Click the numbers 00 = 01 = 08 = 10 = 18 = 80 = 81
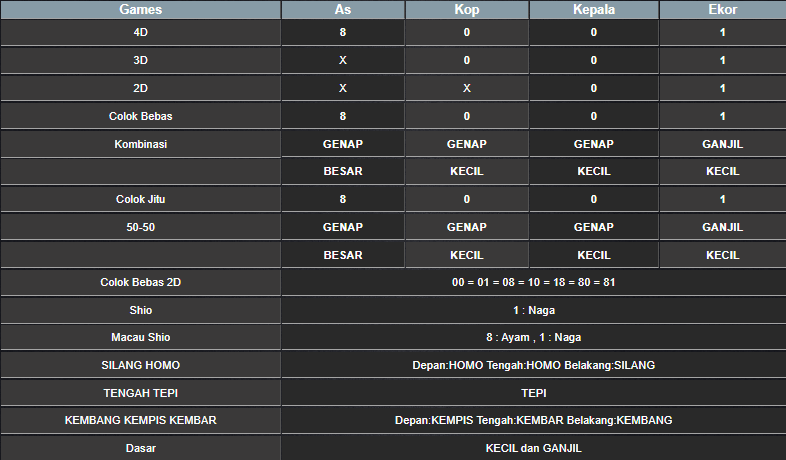The height and width of the screenshot is (460, 786). pos(533,283)
